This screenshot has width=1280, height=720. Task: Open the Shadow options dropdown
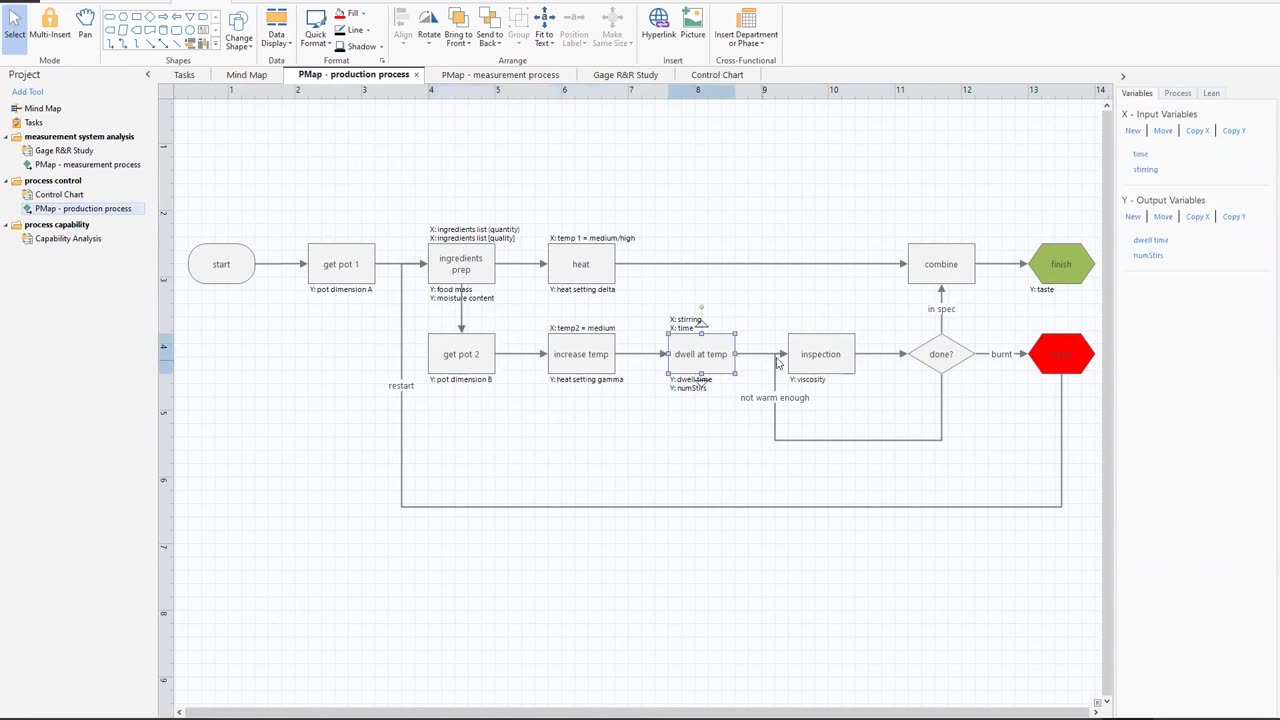click(x=358, y=46)
